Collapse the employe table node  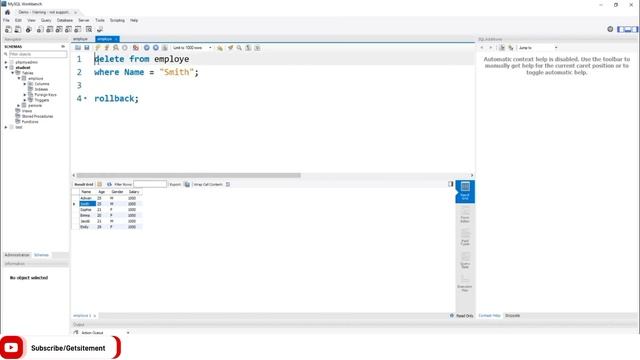(x=19, y=78)
